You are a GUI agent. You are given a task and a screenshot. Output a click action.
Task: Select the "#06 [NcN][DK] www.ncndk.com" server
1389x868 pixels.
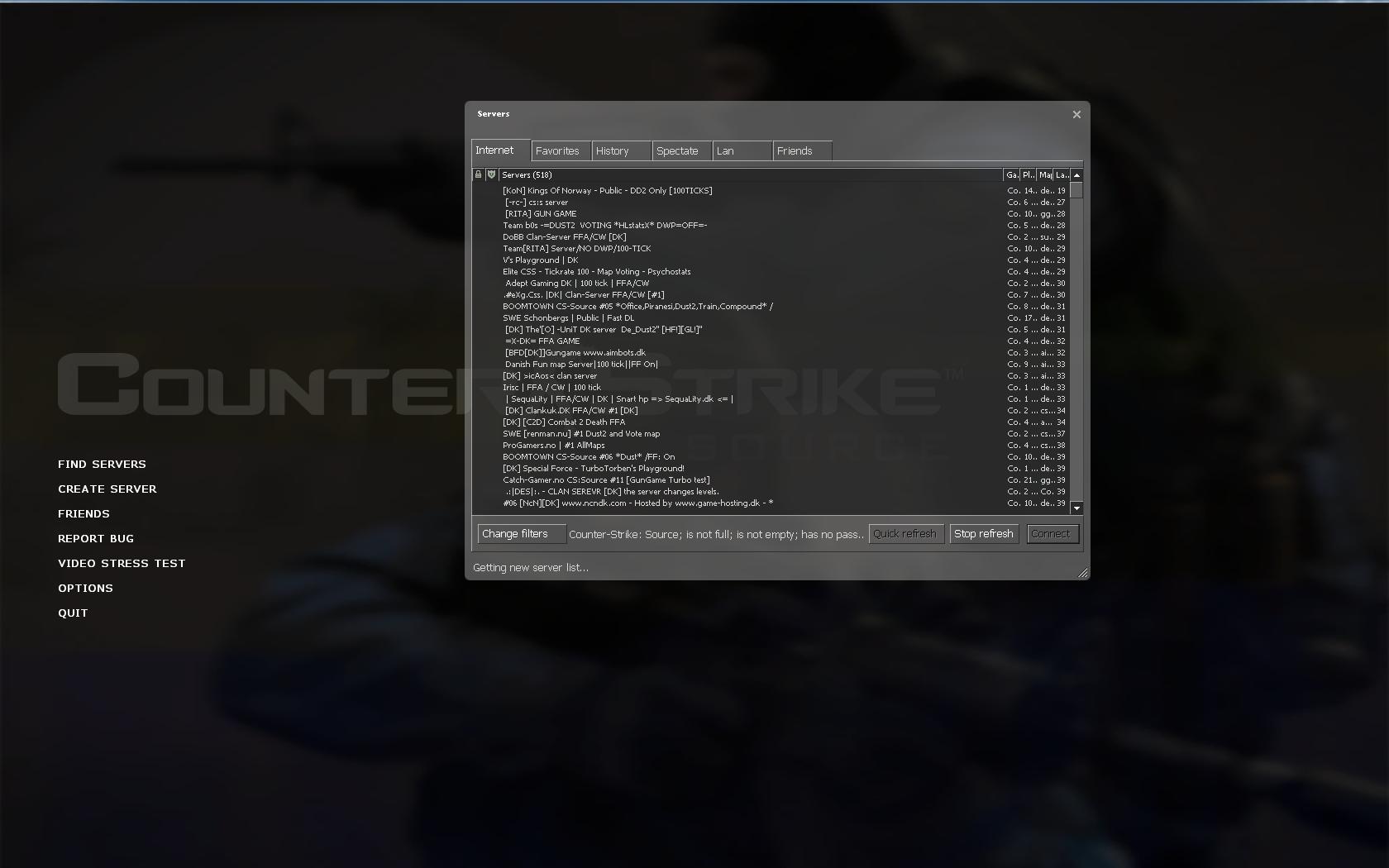click(x=771, y=503)
